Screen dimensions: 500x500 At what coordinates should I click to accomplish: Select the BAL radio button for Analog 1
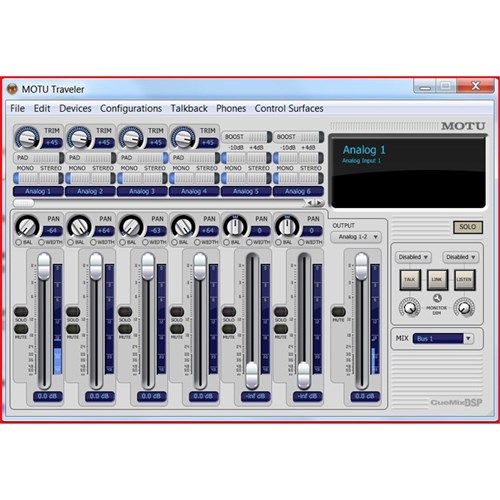point(18,242)
